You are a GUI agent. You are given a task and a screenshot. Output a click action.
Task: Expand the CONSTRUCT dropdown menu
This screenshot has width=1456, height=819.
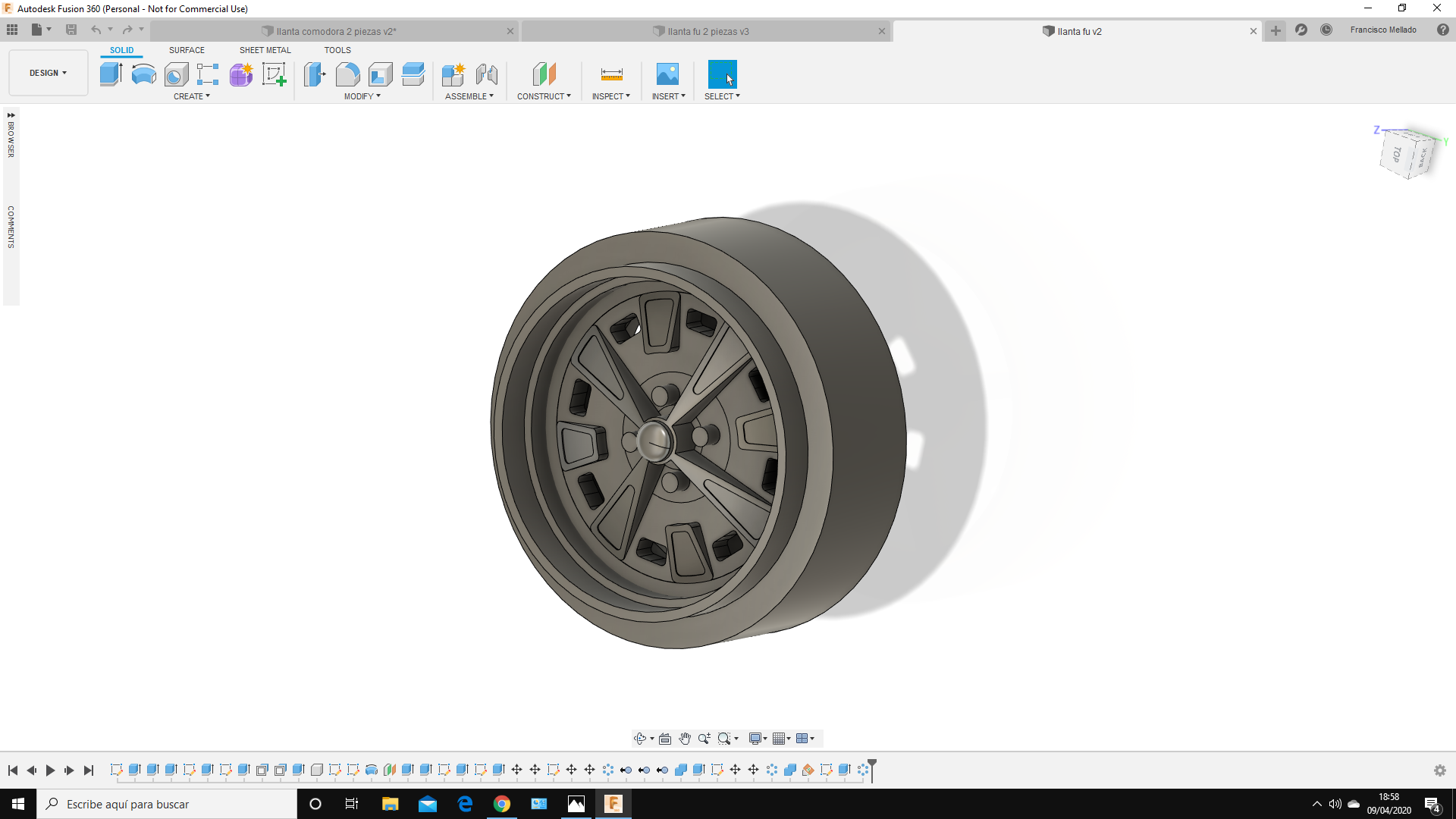544,96
